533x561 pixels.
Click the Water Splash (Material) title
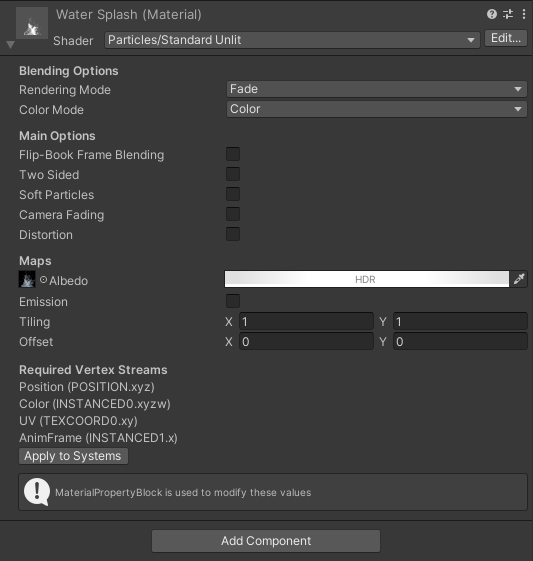coord(129,15)
